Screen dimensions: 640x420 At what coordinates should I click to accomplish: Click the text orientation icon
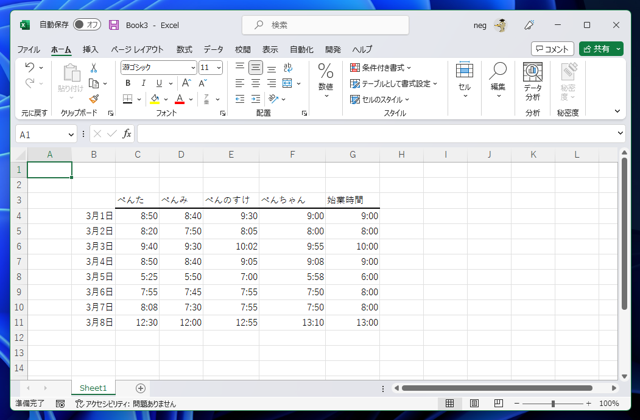[288, 67]
